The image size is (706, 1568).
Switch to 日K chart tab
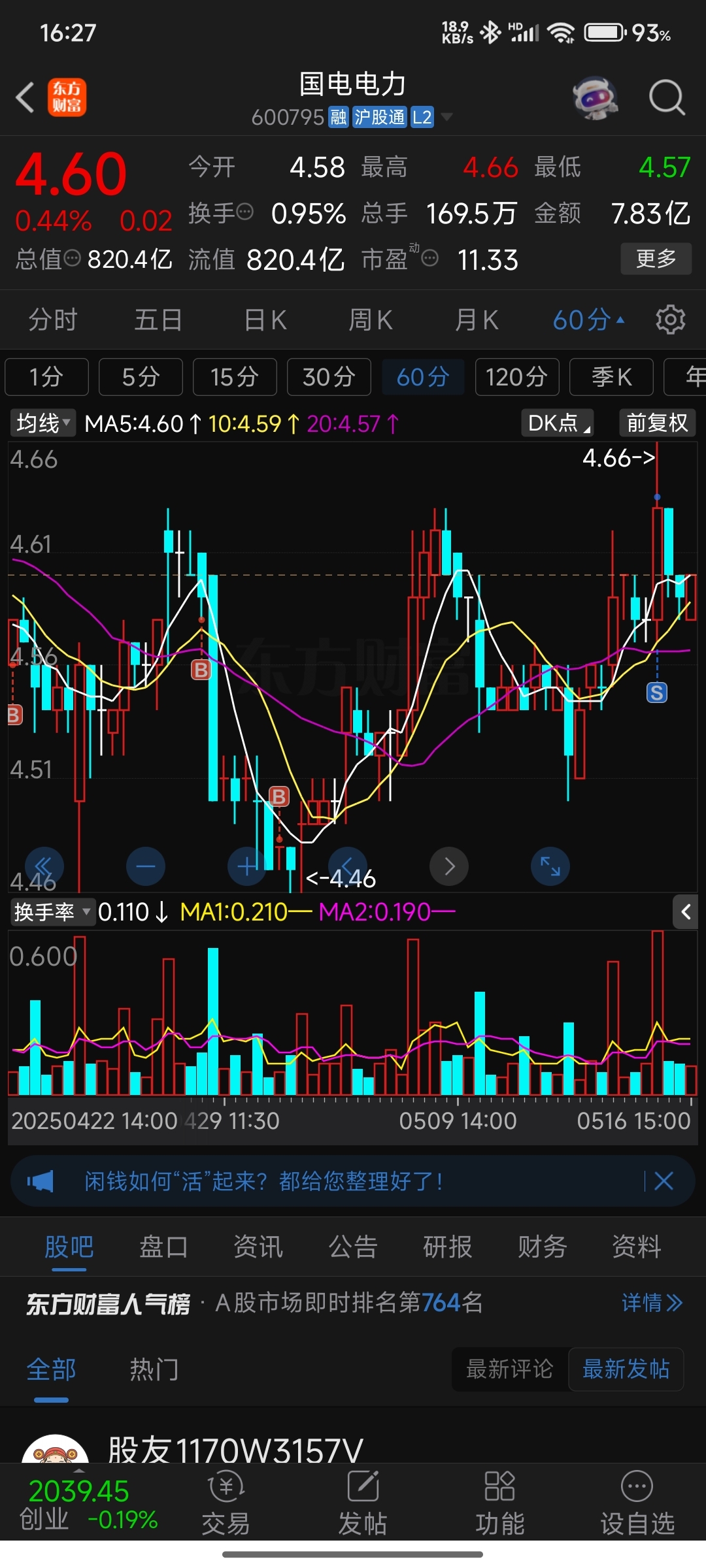point(265,320)
